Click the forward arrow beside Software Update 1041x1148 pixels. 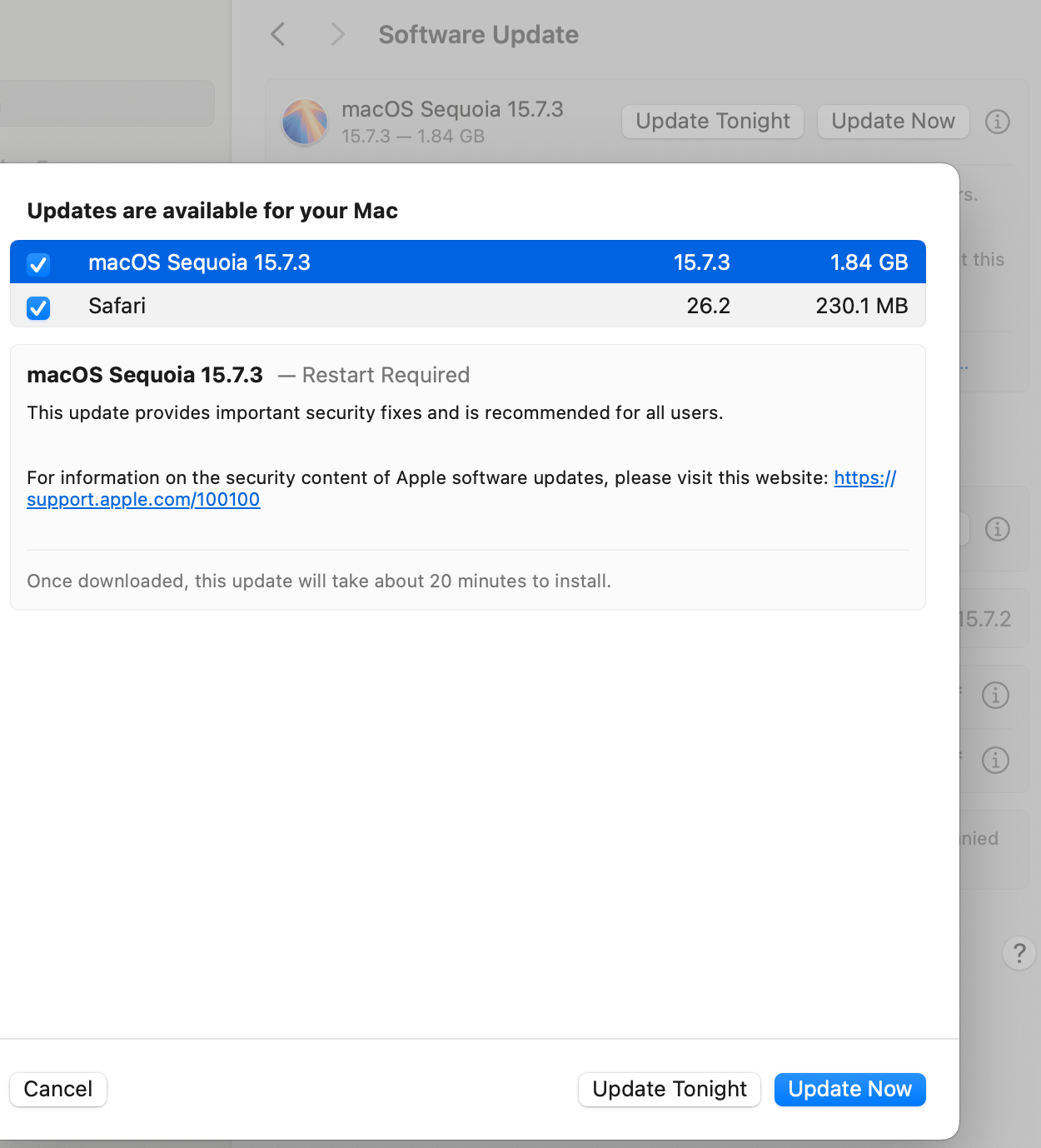point(337,34)
